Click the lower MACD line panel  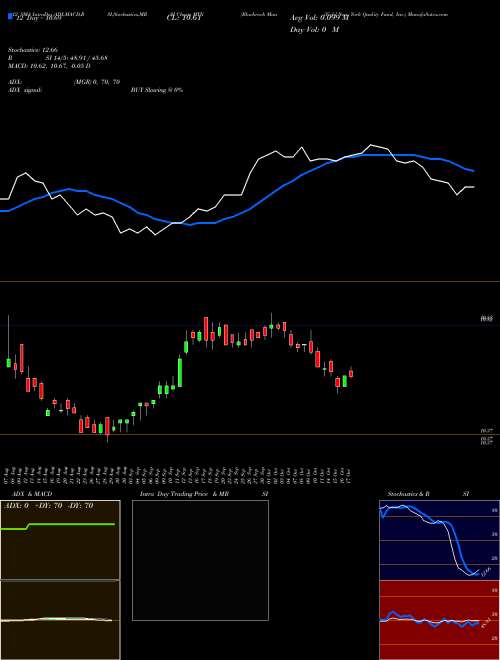60,620
